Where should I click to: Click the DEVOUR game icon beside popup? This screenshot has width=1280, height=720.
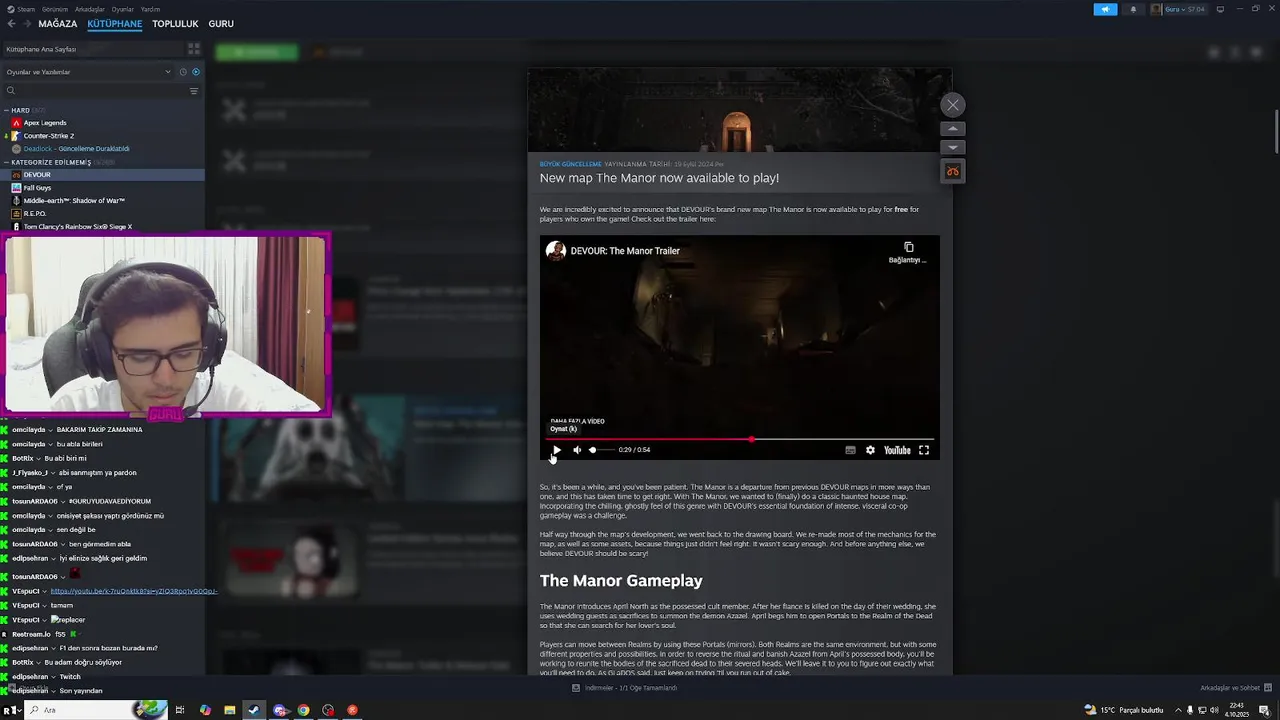pos(952,171)
